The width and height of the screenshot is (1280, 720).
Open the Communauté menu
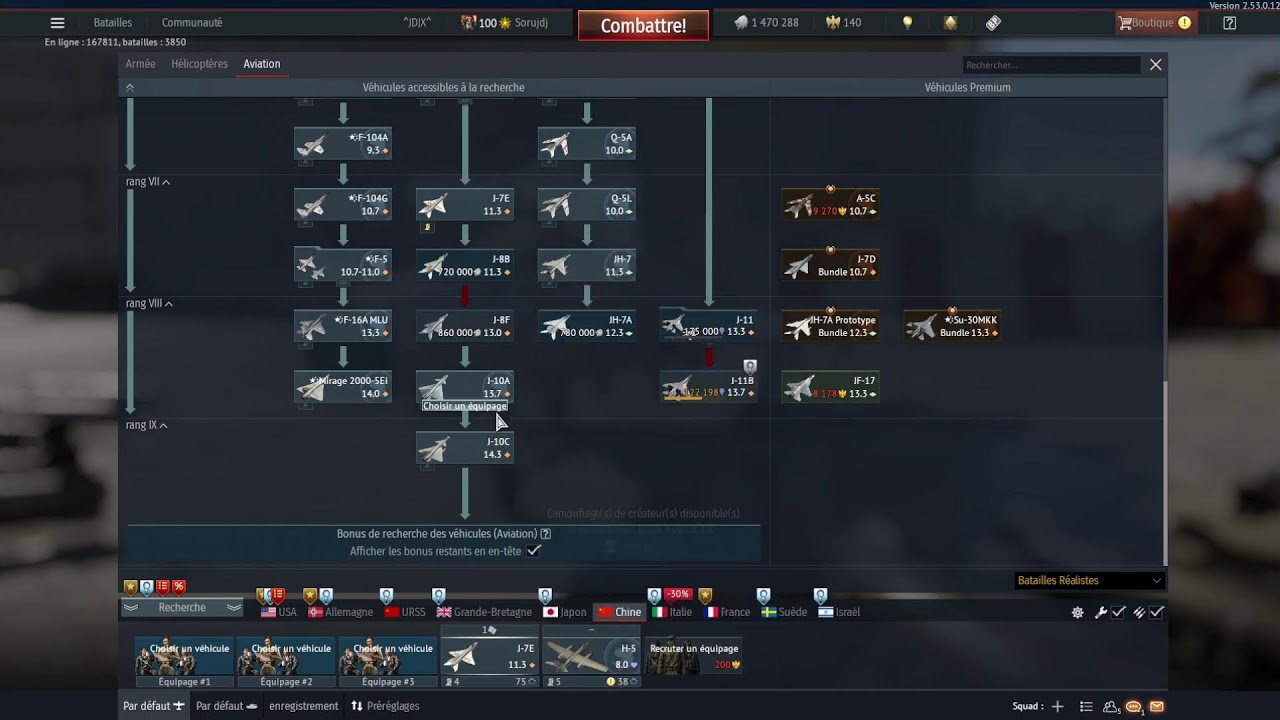point(192,22)
